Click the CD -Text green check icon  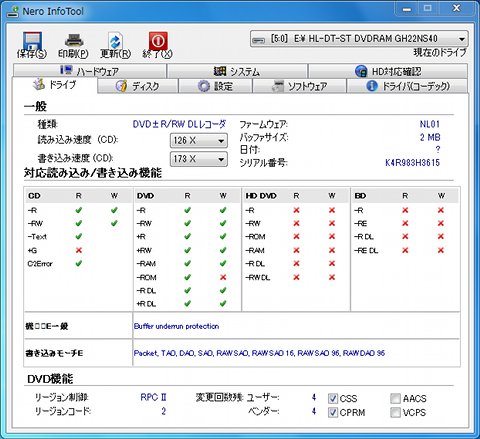click(79, 236)
